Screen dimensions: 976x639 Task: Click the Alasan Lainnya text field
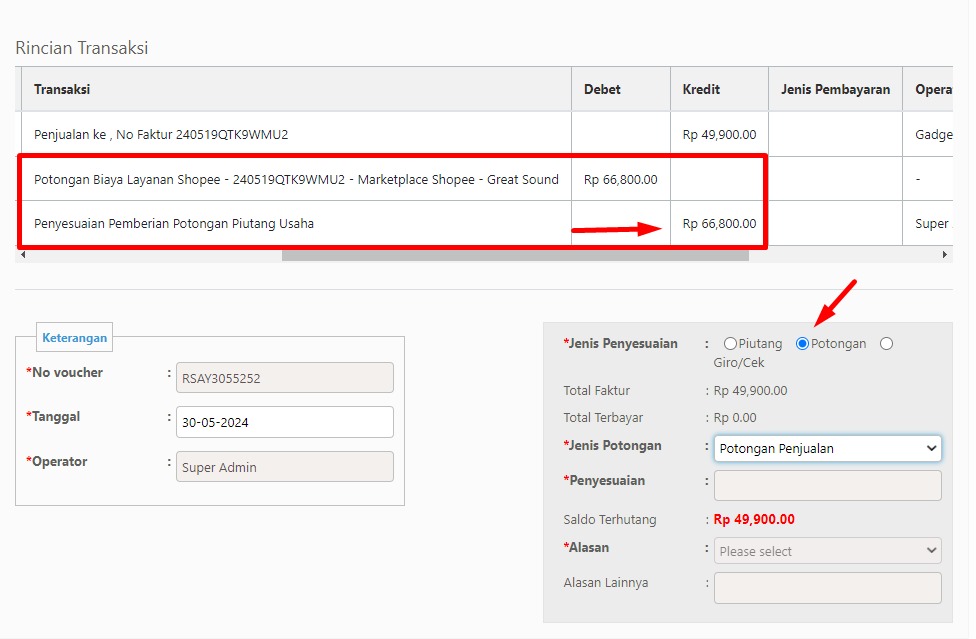click(x=827, y=588)
